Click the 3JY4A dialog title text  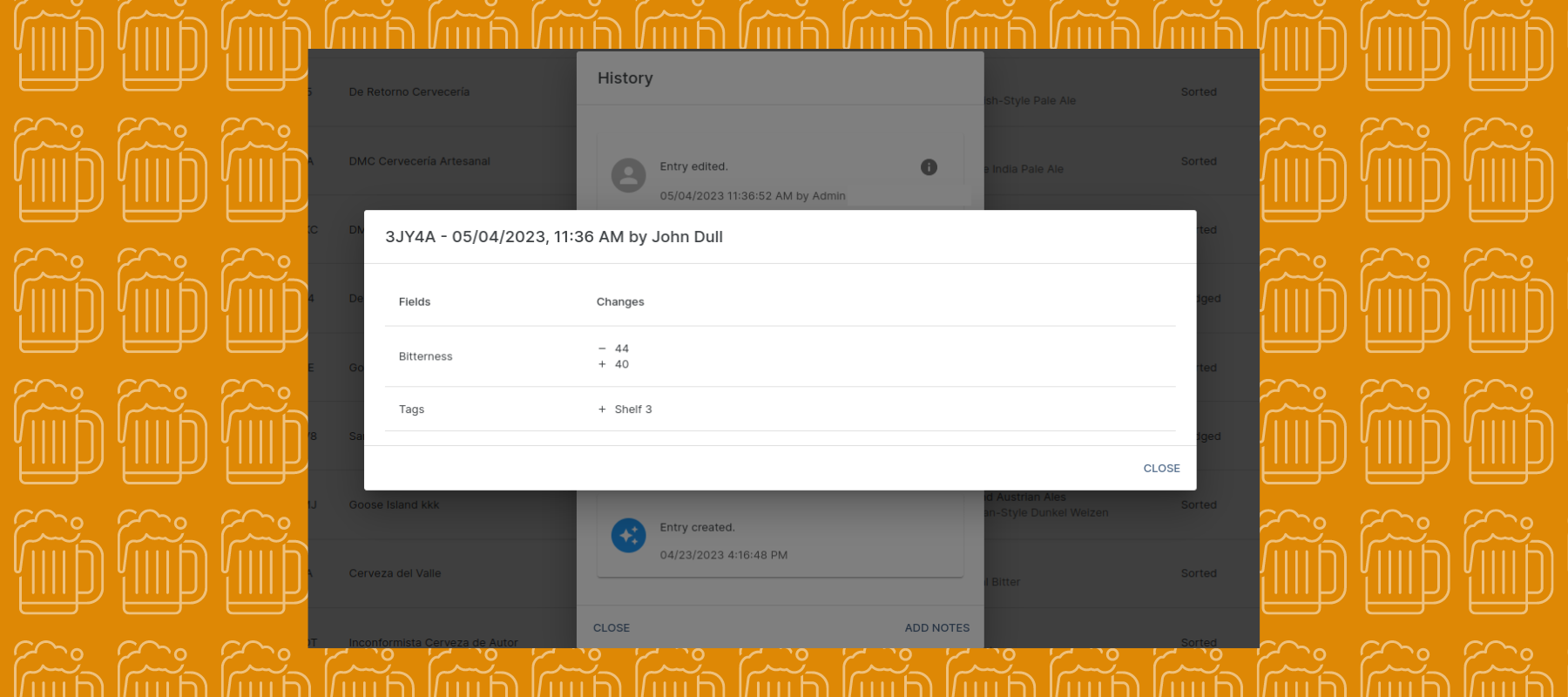[554, 237]
